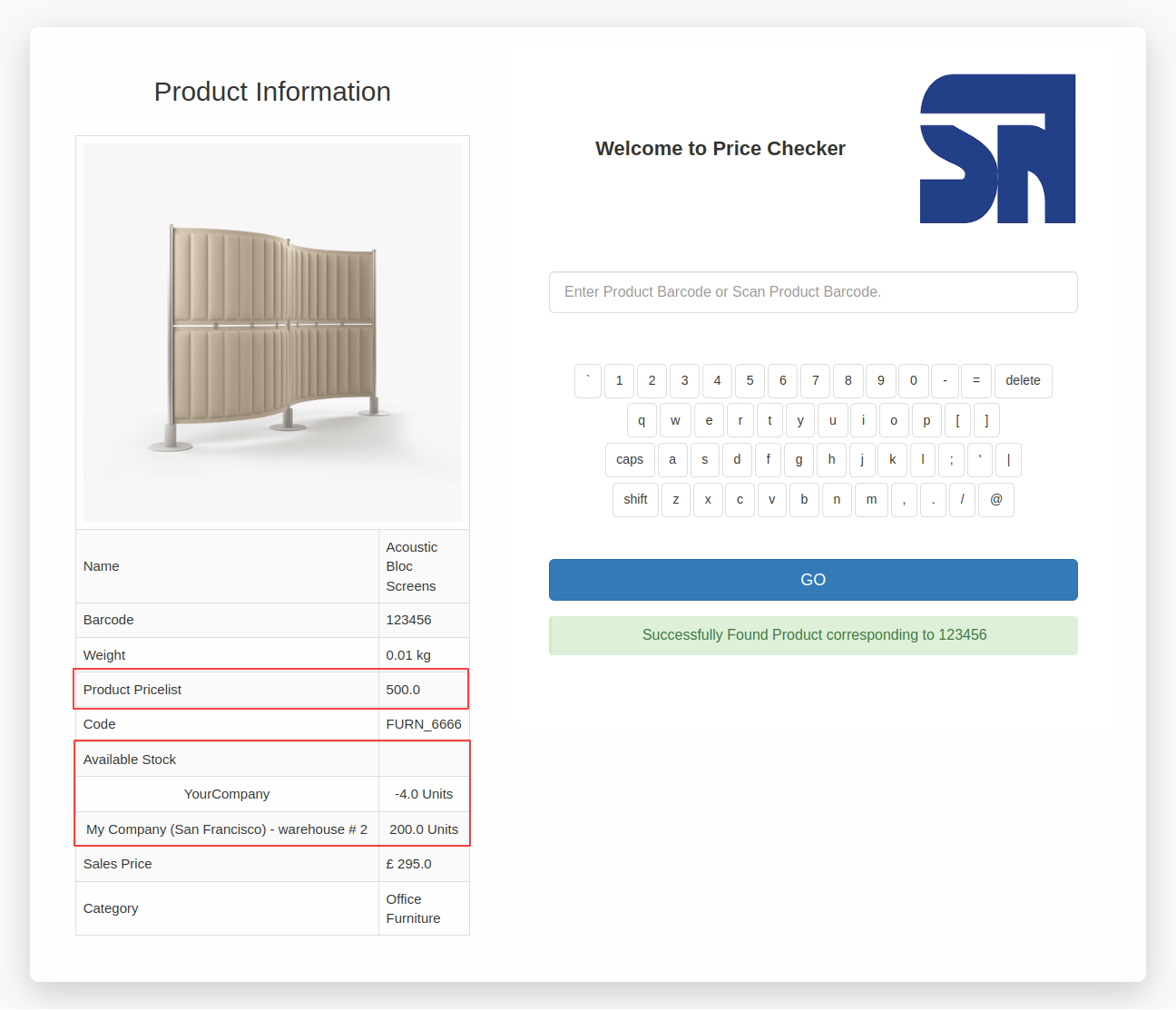Screen dimensions: 1176x1010
Task: Tap the u key on virtual keyboard
Action: tap(832, 421)
